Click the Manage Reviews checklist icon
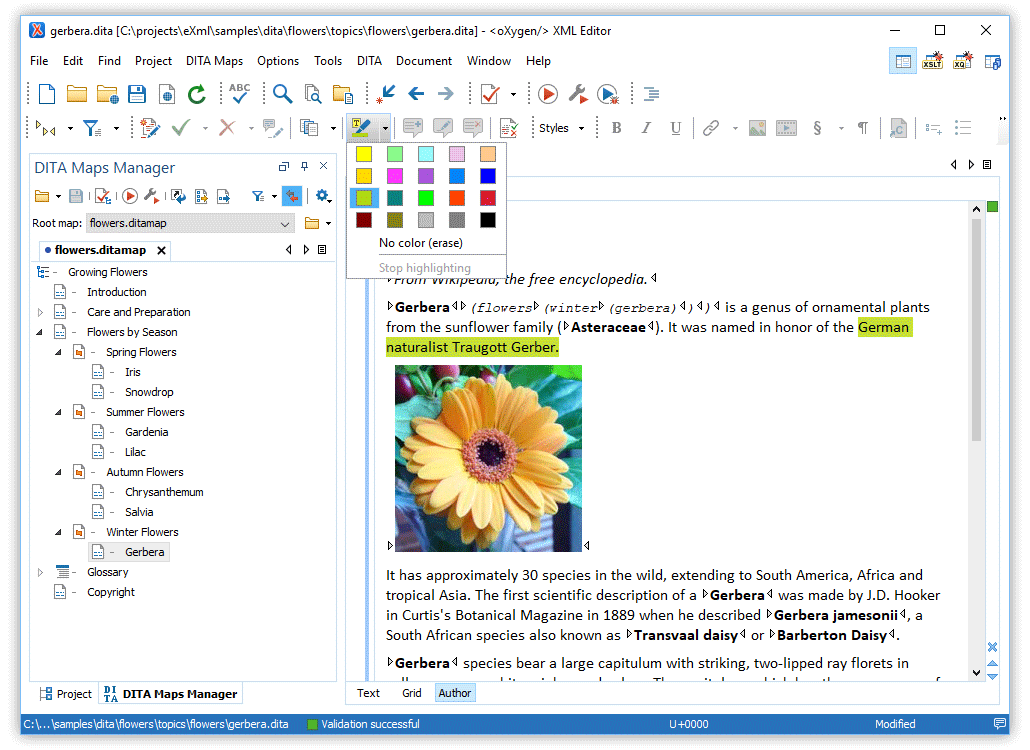The height and width of the screenshot is (750, 1030). [x=508, y=128]
